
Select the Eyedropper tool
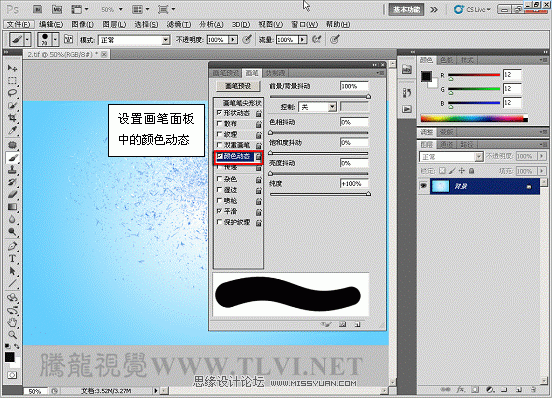[x=12, y=131]
